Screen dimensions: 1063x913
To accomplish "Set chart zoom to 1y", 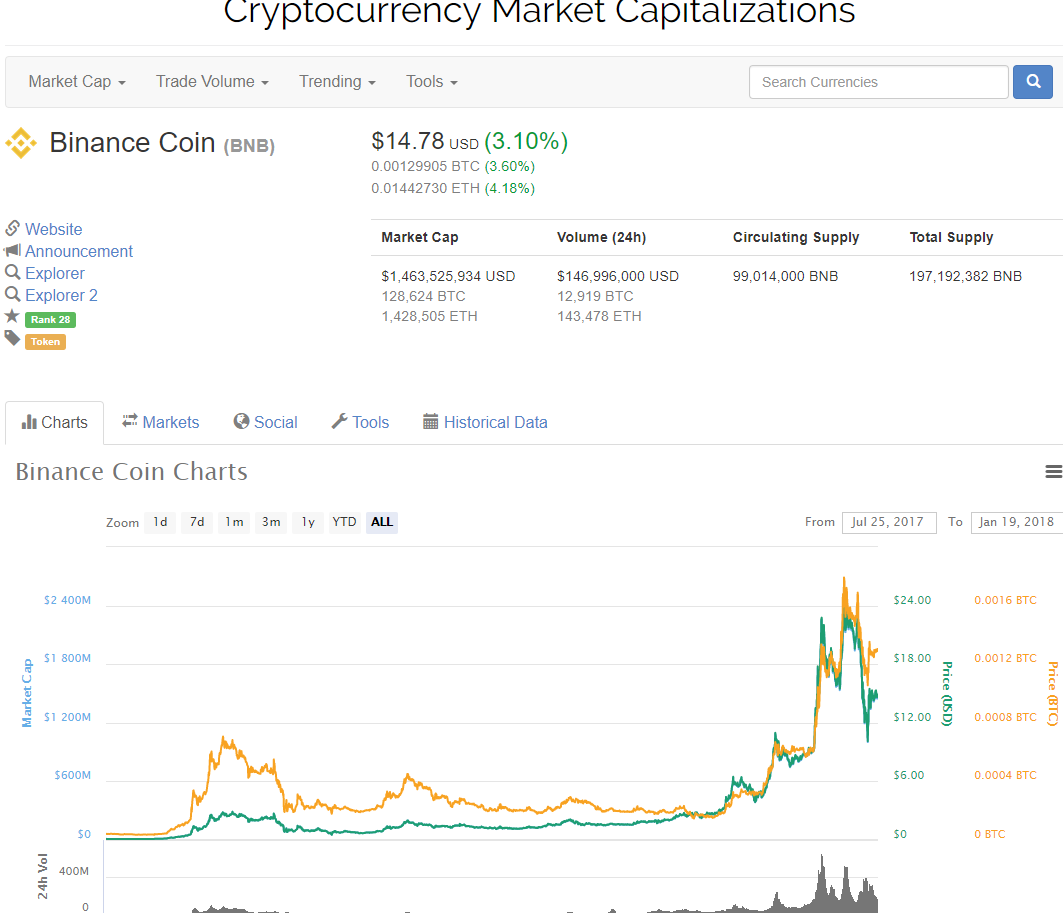I will pyautogui.click(x=308, y=522).
